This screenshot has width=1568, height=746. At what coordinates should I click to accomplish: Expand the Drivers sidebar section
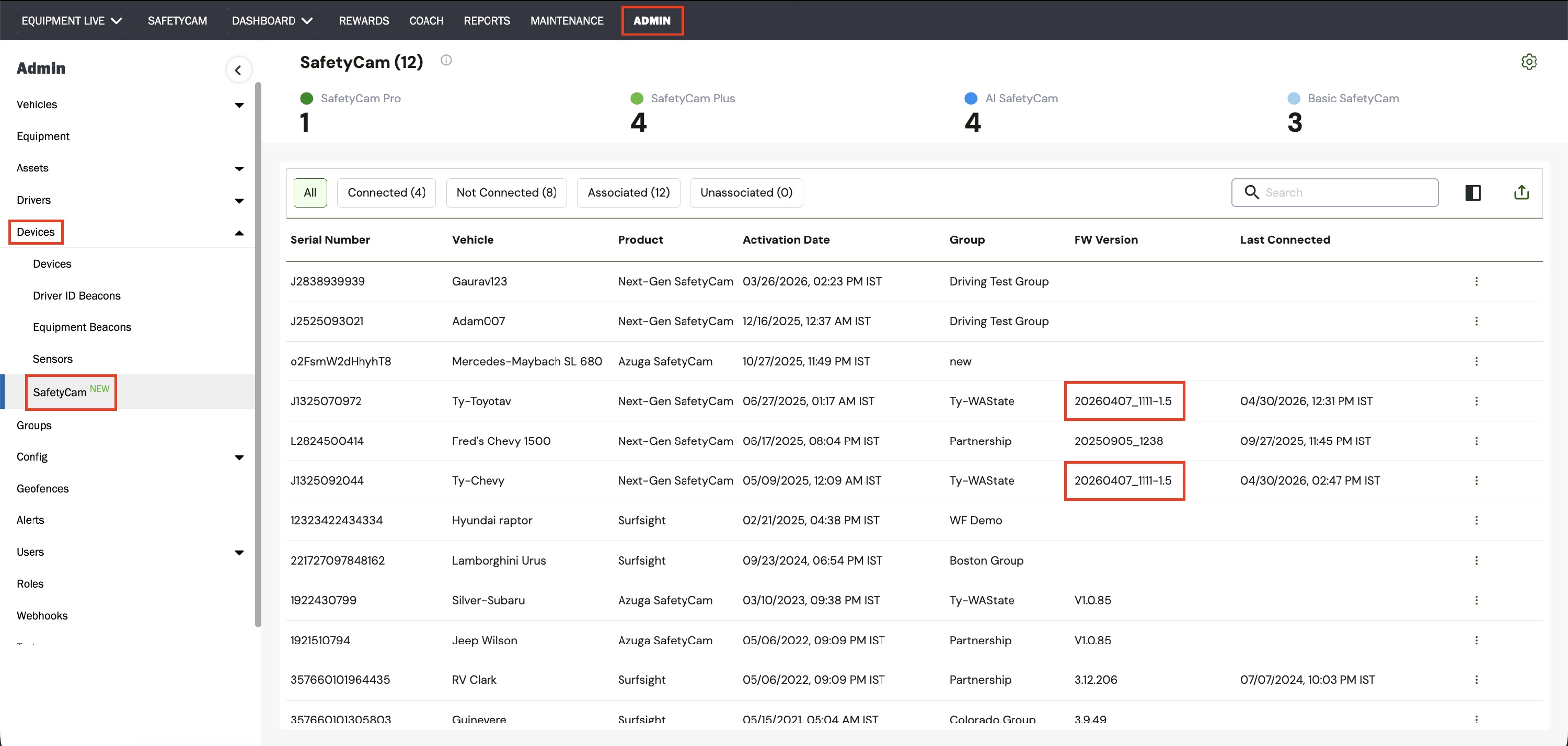tap(239, 201)
